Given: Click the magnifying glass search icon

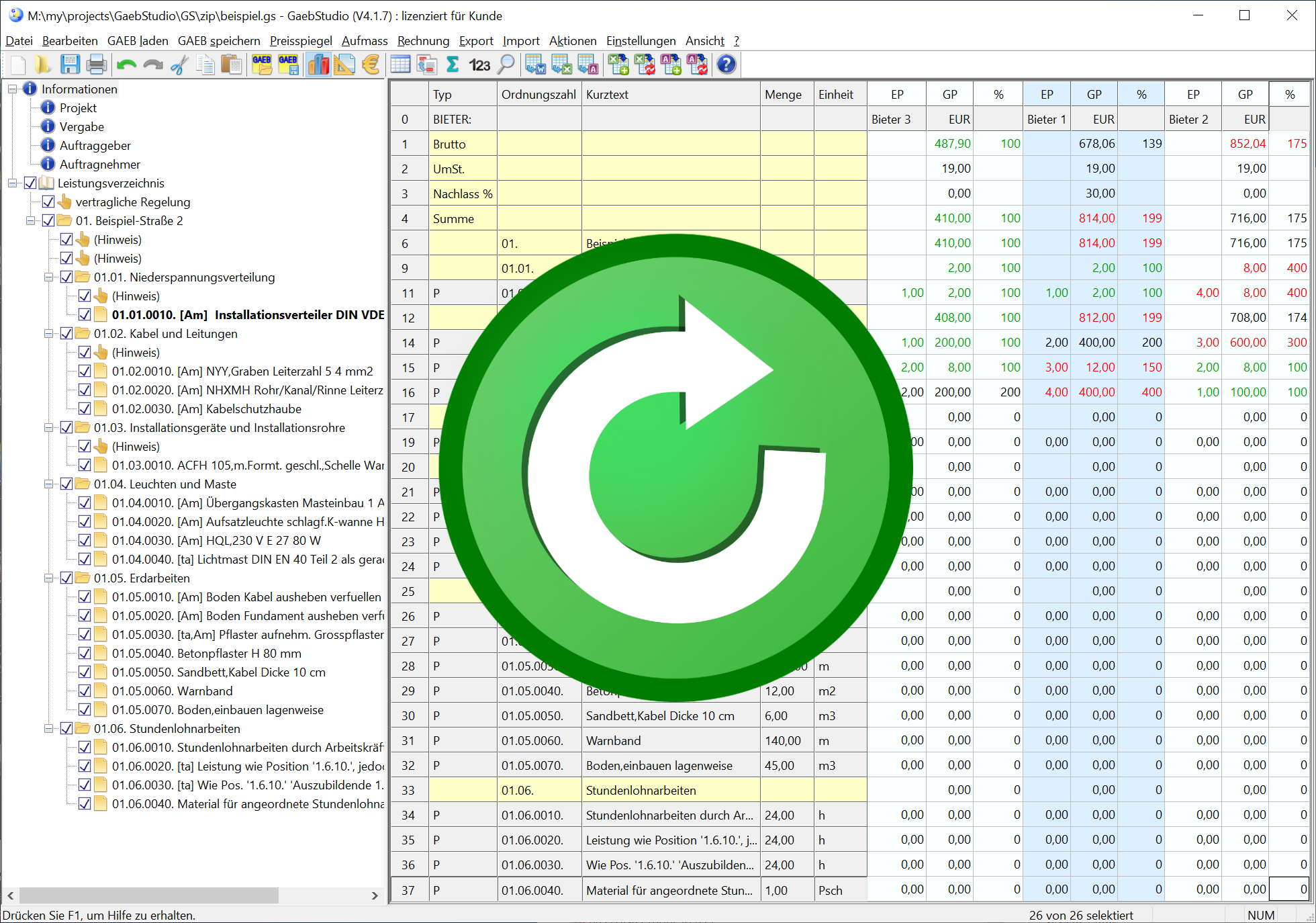Looking at the screenshot, I should (x=506, y=65).
